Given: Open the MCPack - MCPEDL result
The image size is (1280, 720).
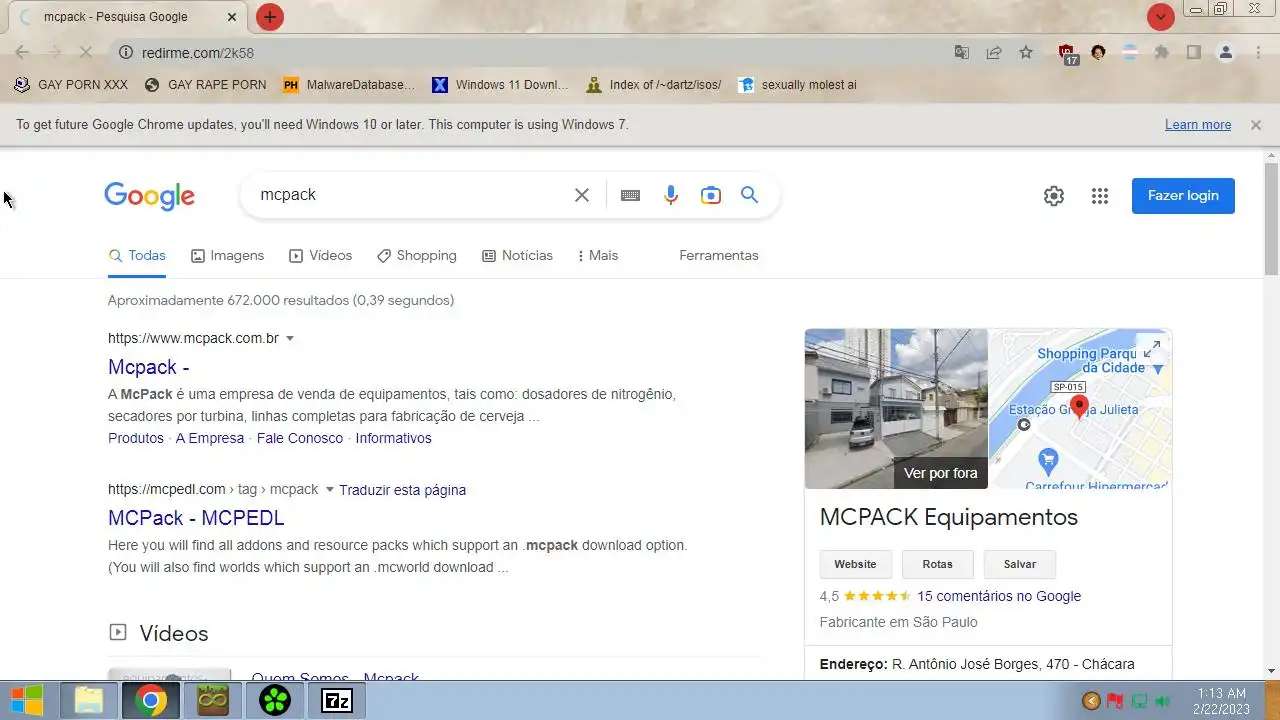Looking at the screenshot, I should point(196,518).
